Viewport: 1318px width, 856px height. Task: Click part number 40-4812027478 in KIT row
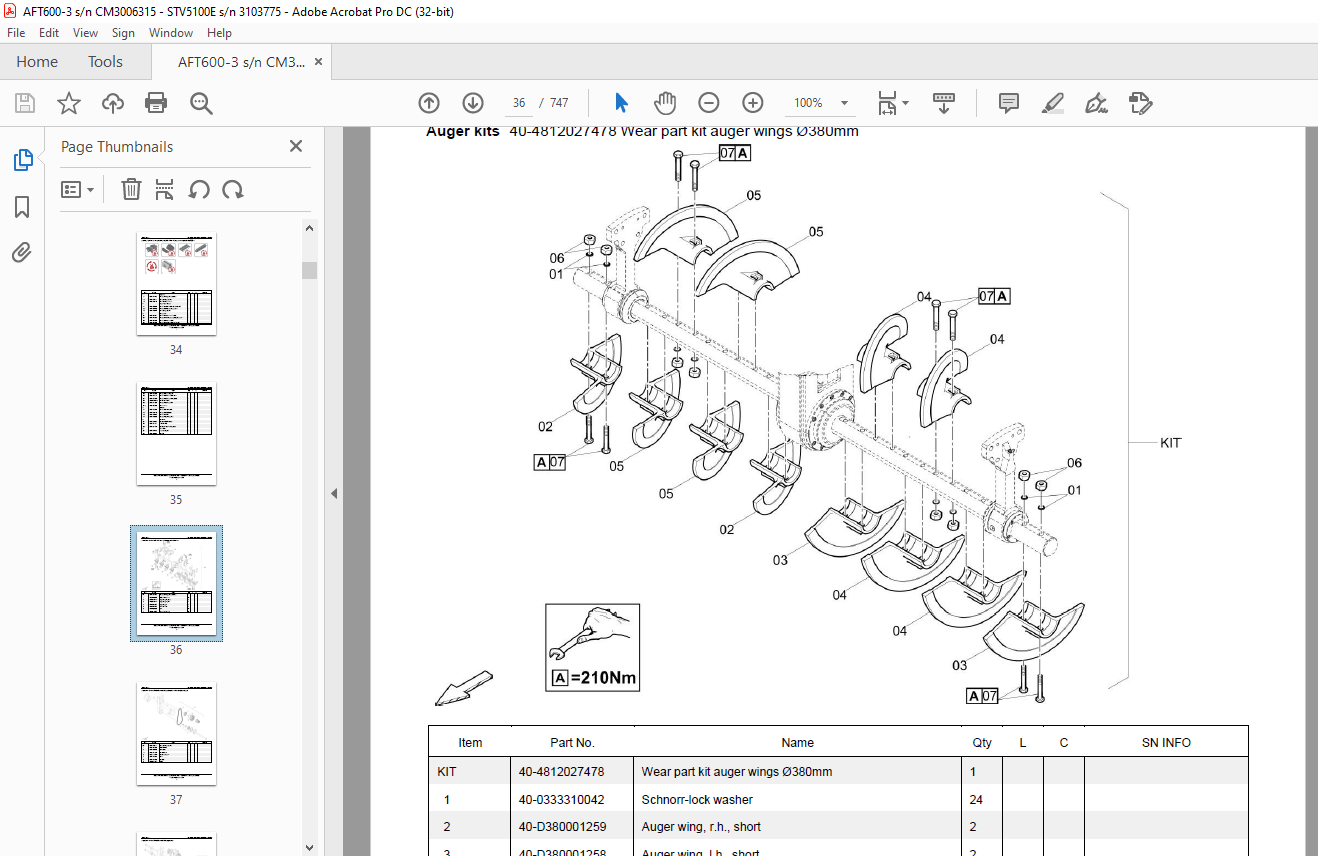[x=561, y=772]
